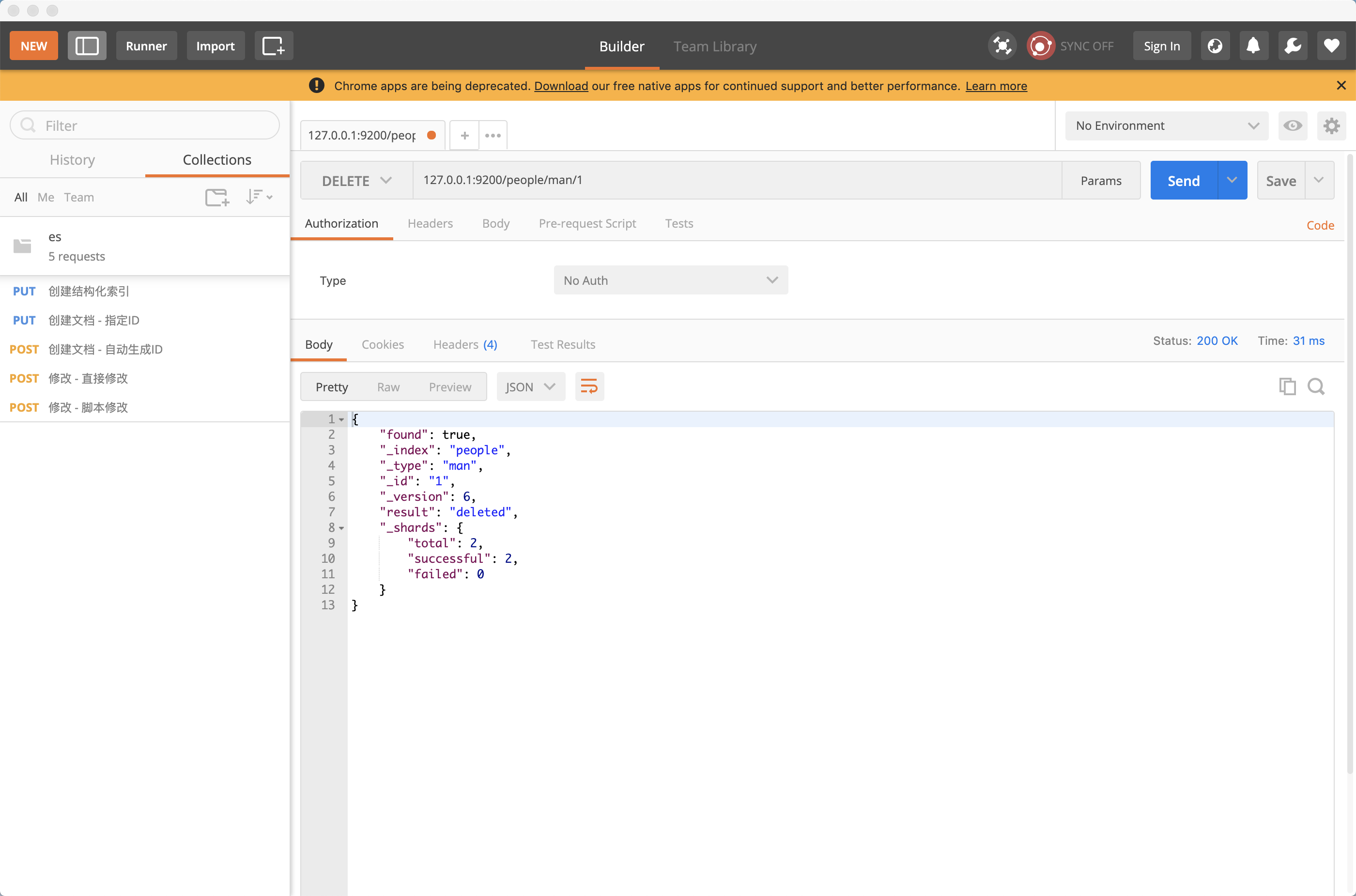Open notifications bell icon

click(1253, 46)
